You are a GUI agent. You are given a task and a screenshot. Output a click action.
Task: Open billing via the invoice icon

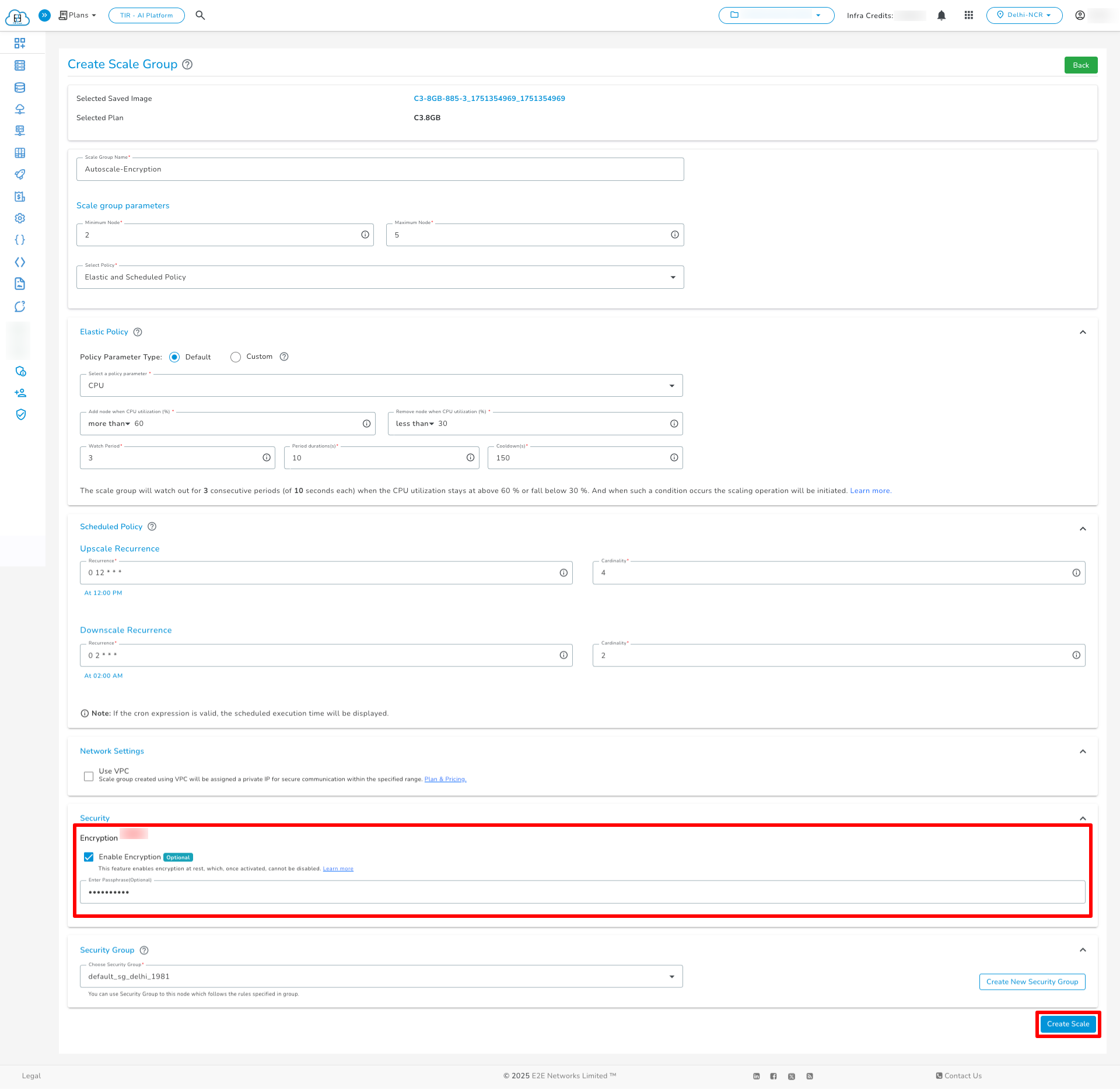pyautogui.click(x=20, y=197)
